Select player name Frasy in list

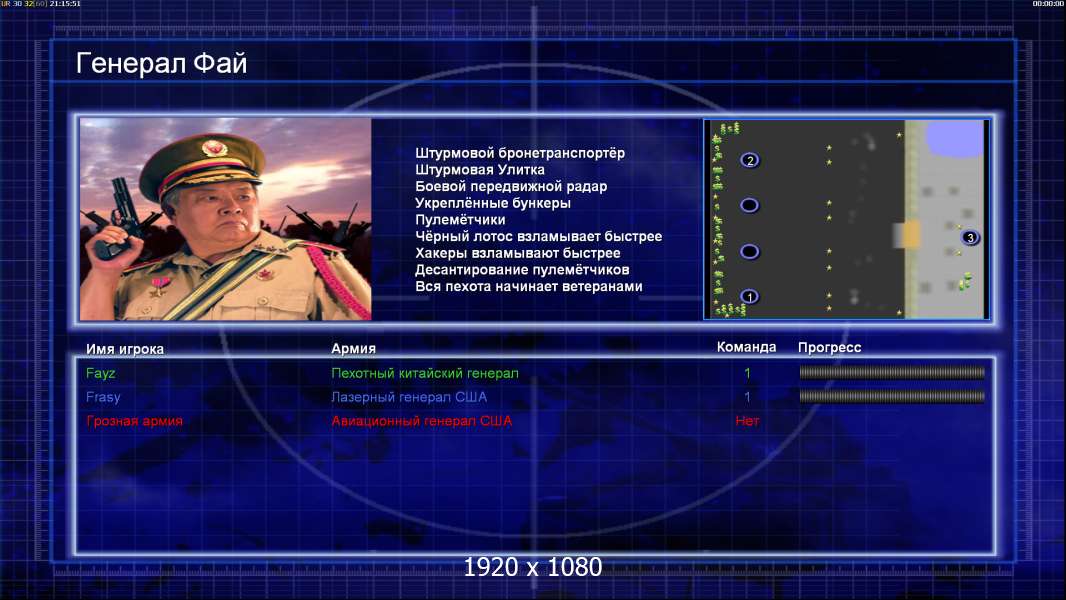click(x=103, y=397)
